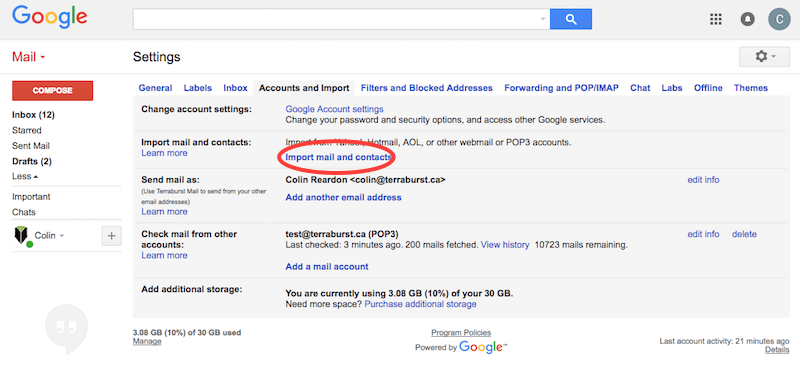Open Drafts (2)
Image resolution: width=800 pixels, height=370 pixels.
[x=32, y=161]
